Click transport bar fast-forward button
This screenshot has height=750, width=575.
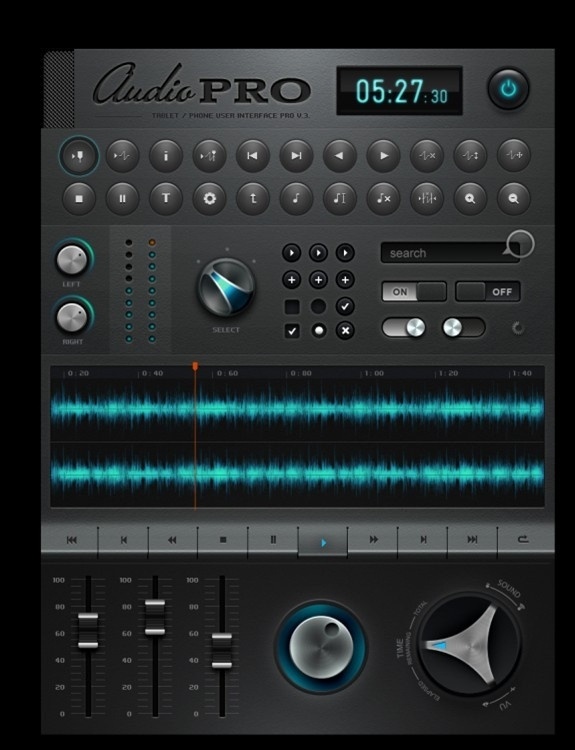click(374, 540)
